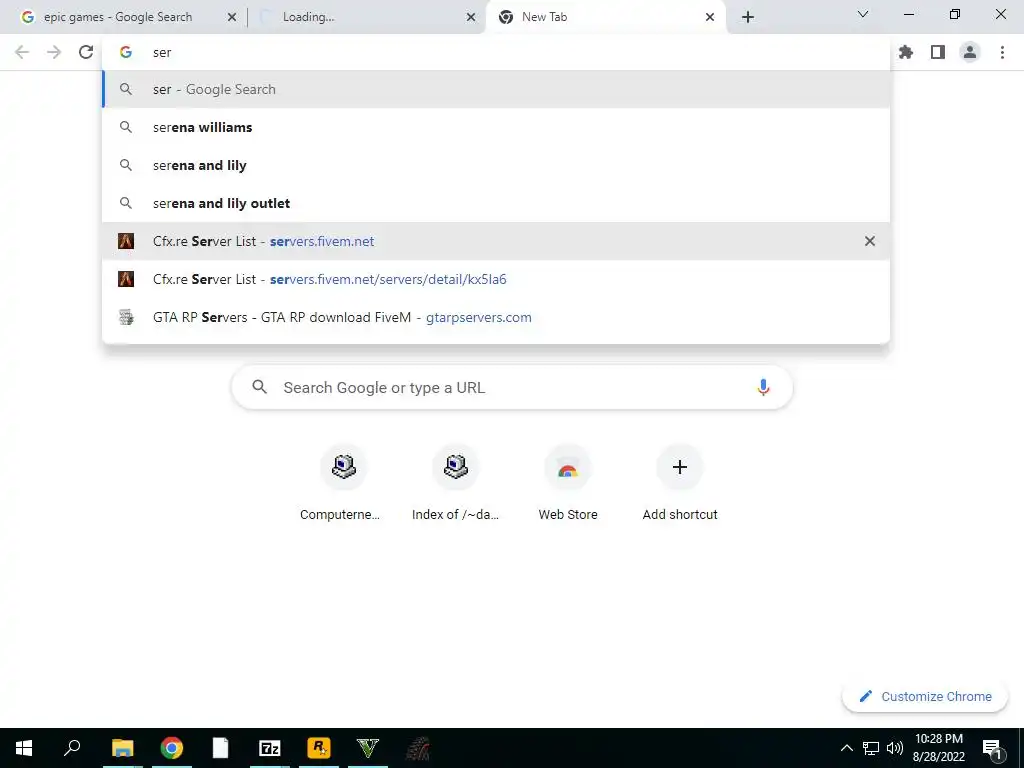Screen dimensions: 1024x768
Task: Open the FiveM taskbar icon
Action: point(417,748)
